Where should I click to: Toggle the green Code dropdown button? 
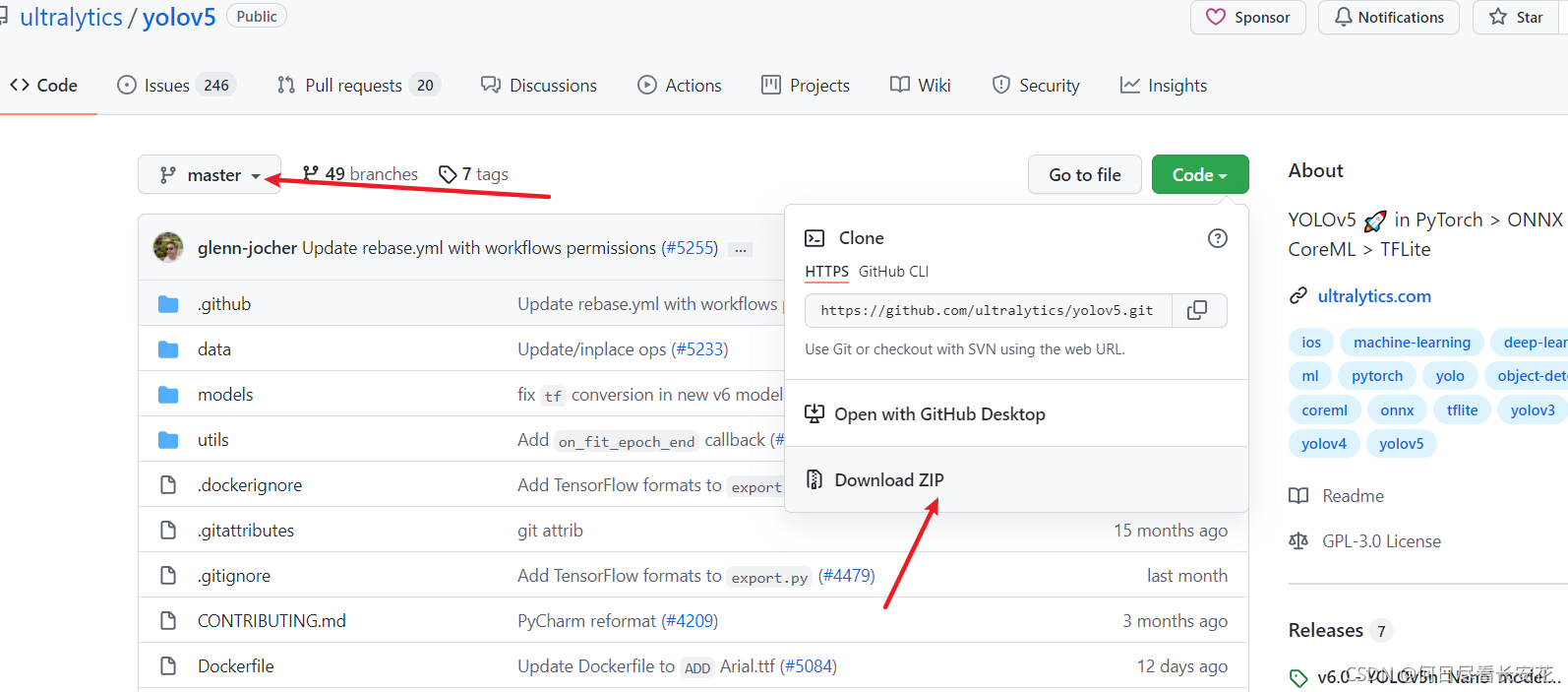pyautogui.click(x=1200, y=174)
